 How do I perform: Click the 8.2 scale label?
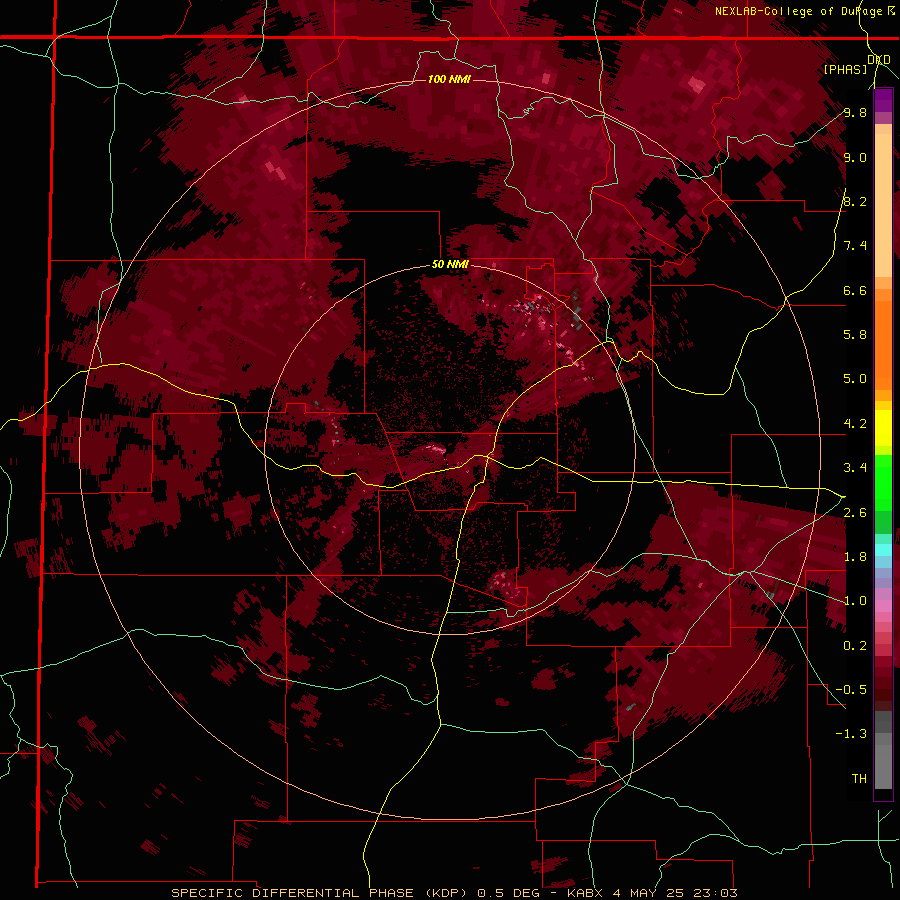855,201
